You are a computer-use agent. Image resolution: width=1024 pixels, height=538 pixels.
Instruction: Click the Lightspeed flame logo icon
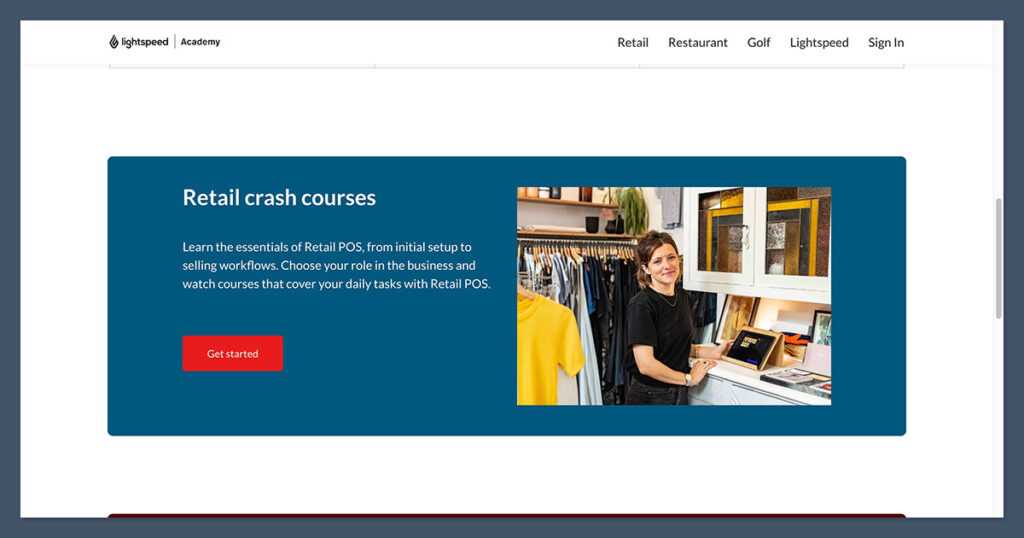coord(114,42)
